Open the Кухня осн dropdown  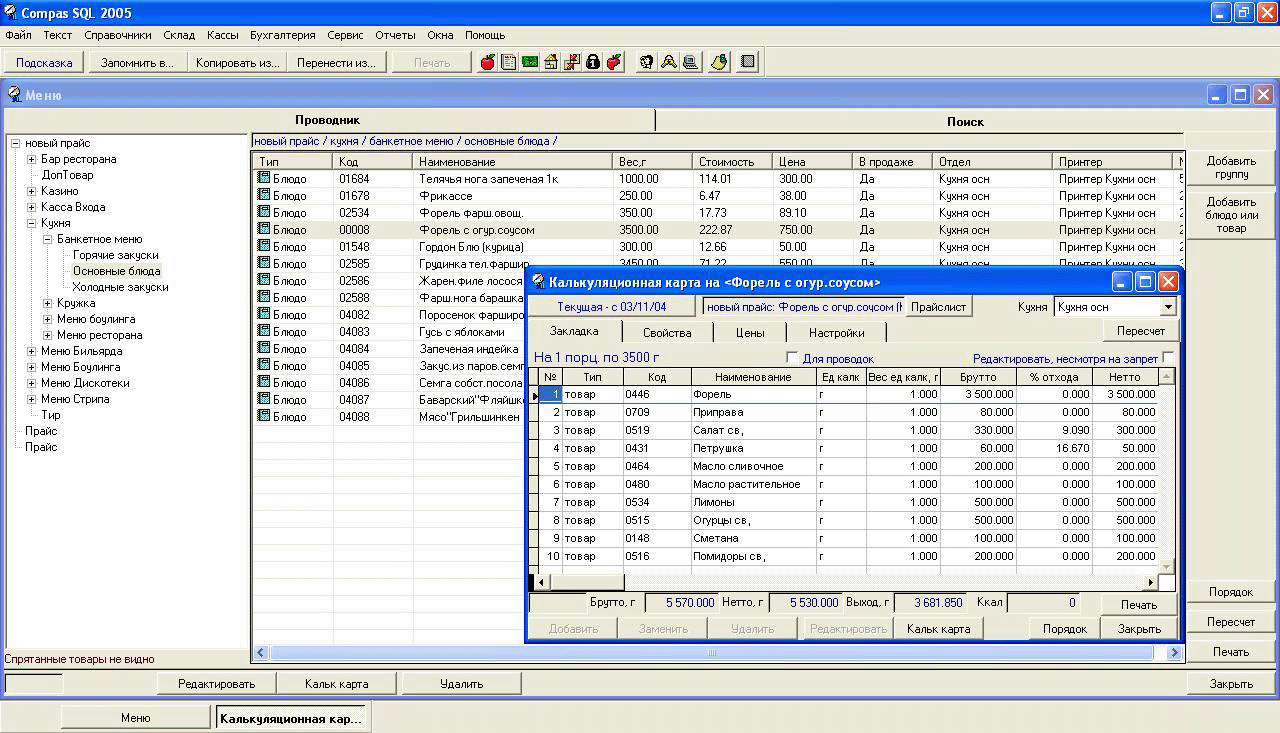[1167, 307]
